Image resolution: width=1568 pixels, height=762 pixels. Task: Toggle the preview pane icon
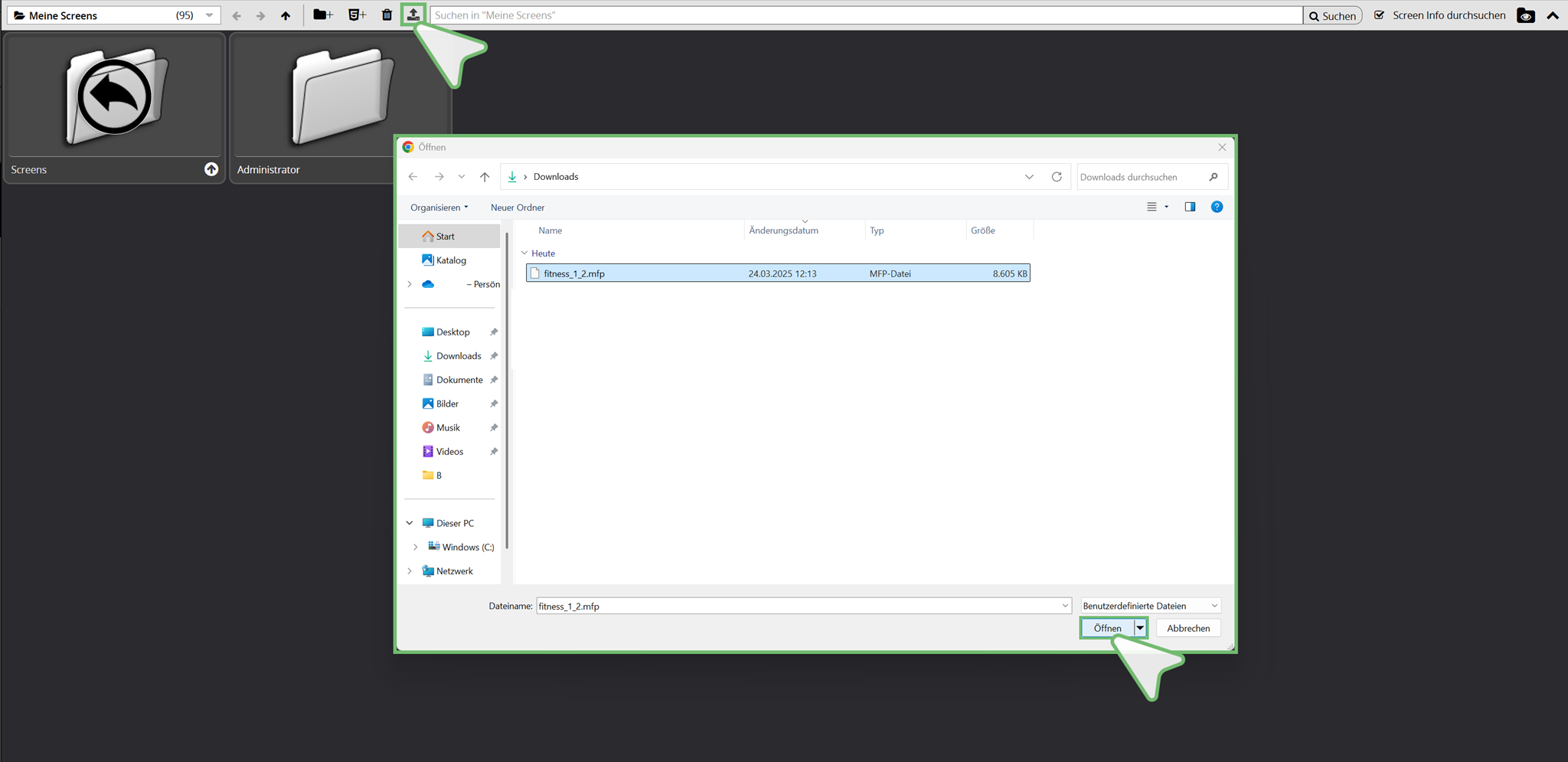coord(1190,207)
